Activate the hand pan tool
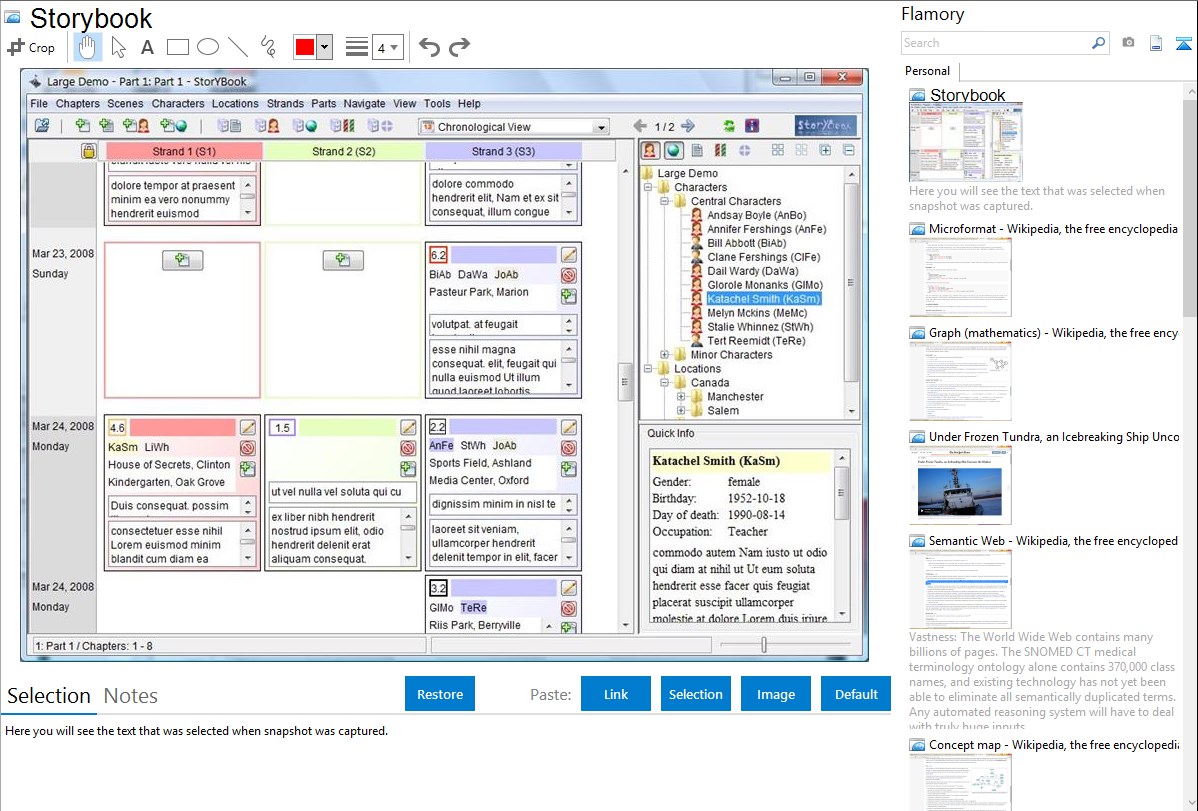 tap(87, 47)
